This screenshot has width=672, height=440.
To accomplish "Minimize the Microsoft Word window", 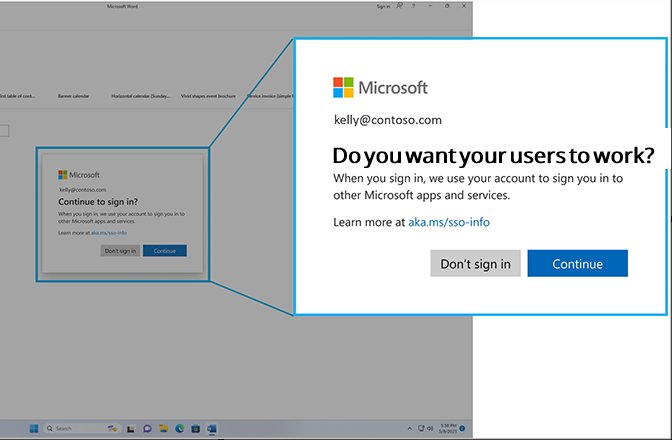I will pyautogui.click(x=430, y=6).
